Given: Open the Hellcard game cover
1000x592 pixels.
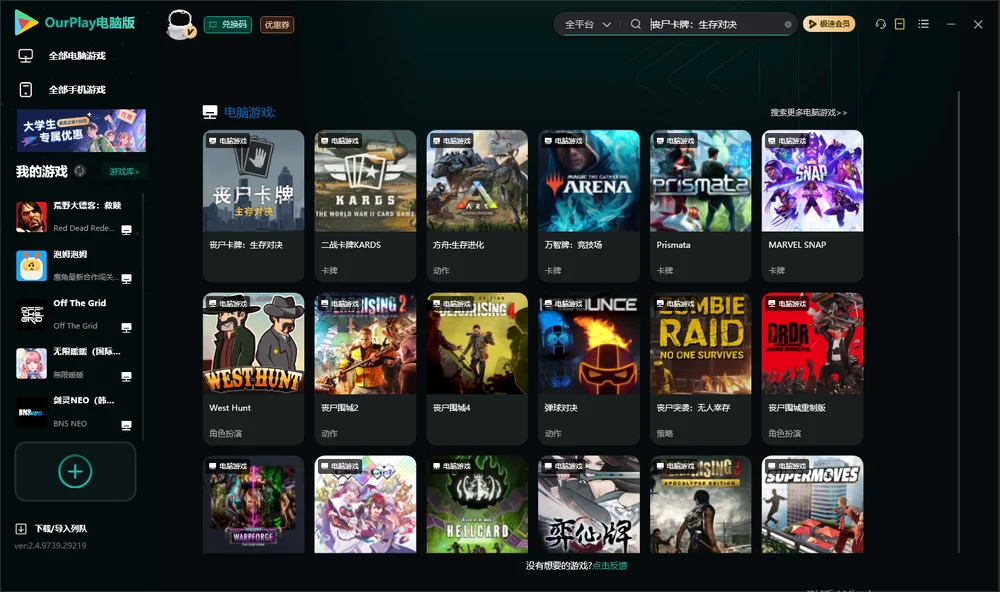Looking at the screenshot, I should [x=477, y=504].
